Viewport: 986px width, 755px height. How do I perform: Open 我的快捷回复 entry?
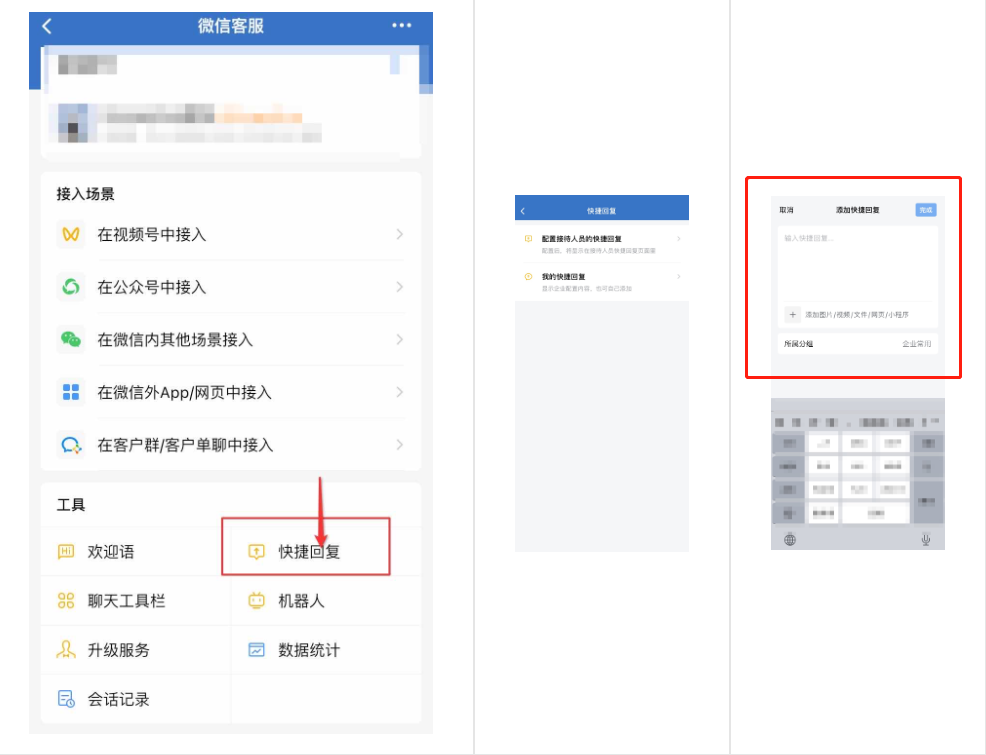tap(601, 281)
